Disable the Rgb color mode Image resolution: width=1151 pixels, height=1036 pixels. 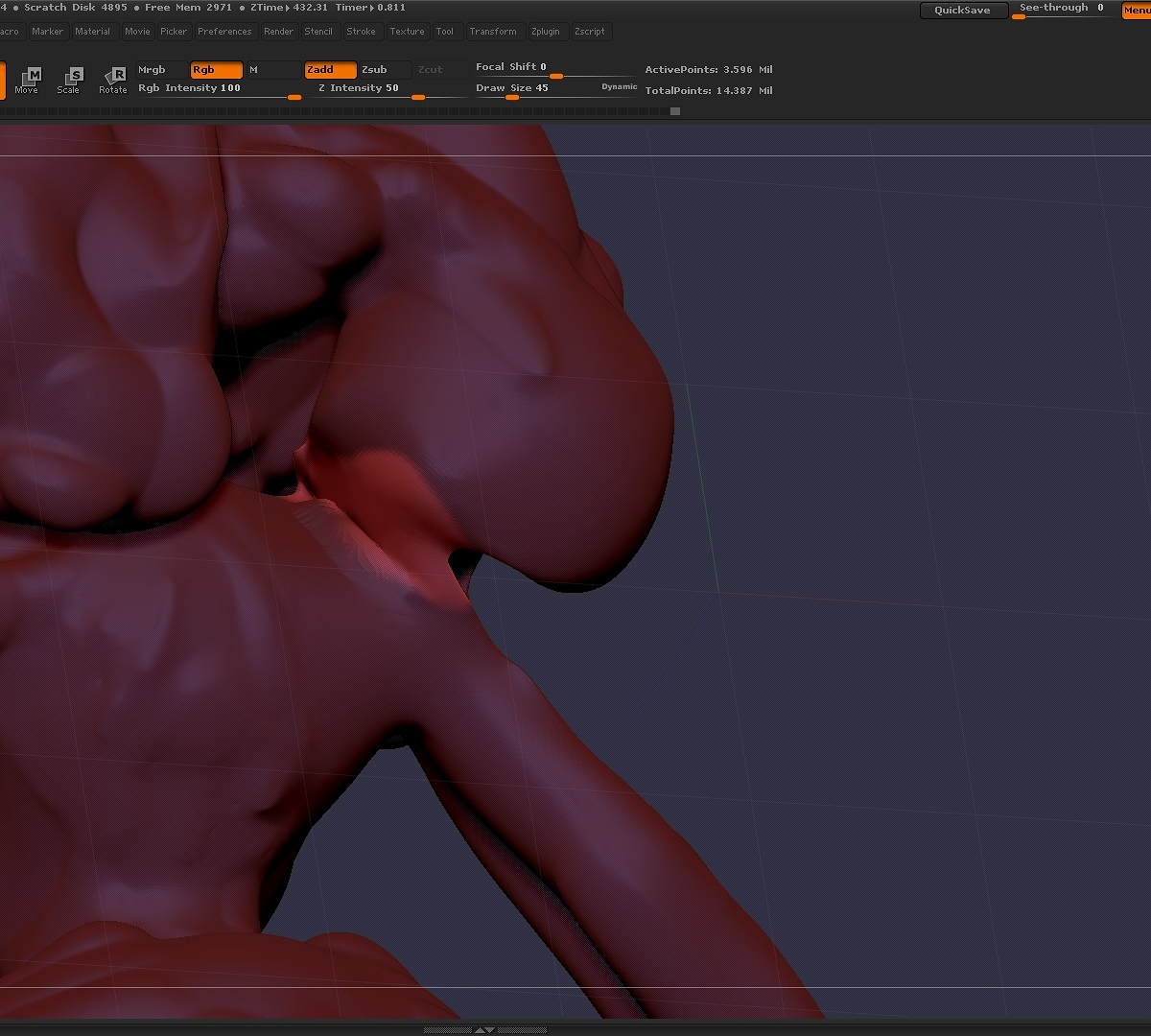216,70
